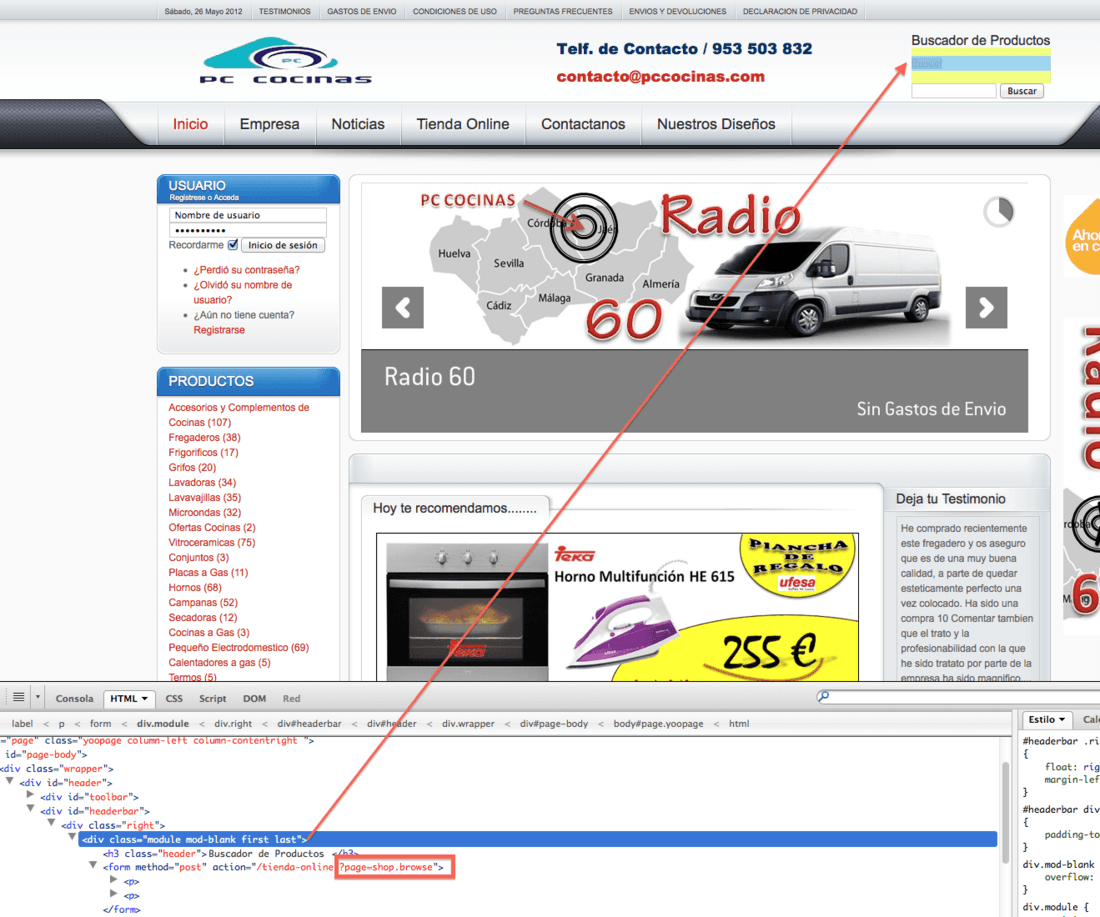Click the Buscar button
Screen dimensions: 1100x917
point(1022,91)
